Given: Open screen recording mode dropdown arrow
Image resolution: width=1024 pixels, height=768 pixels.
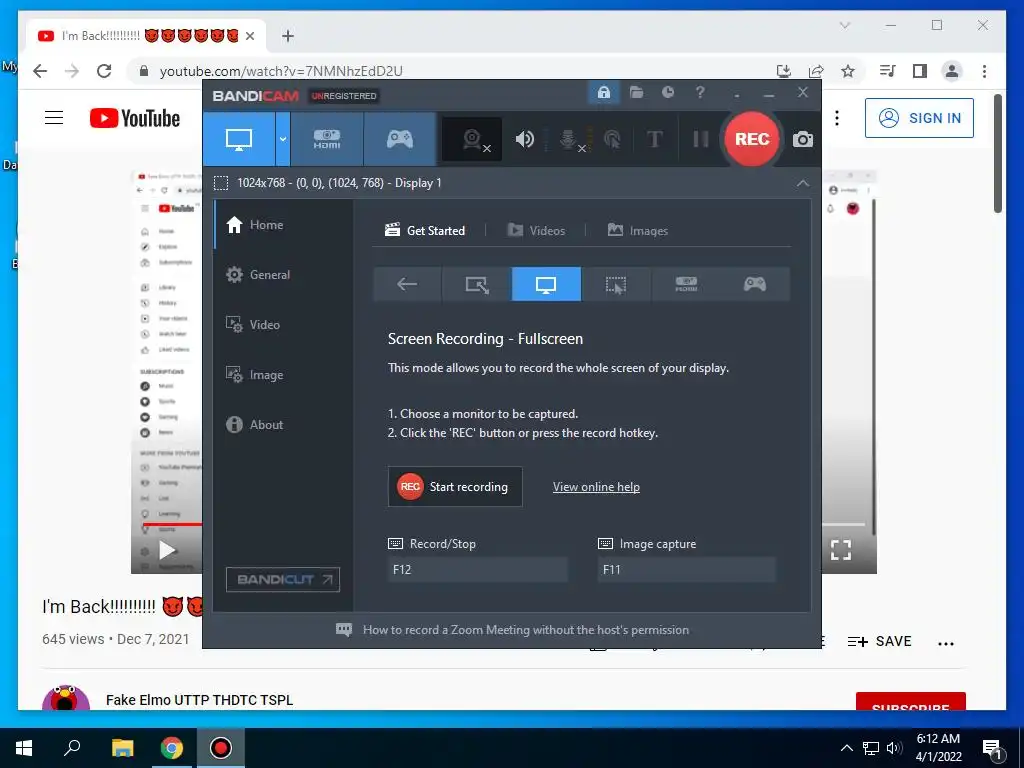Looking at the screenshot, I should click(x=283, y=139).
